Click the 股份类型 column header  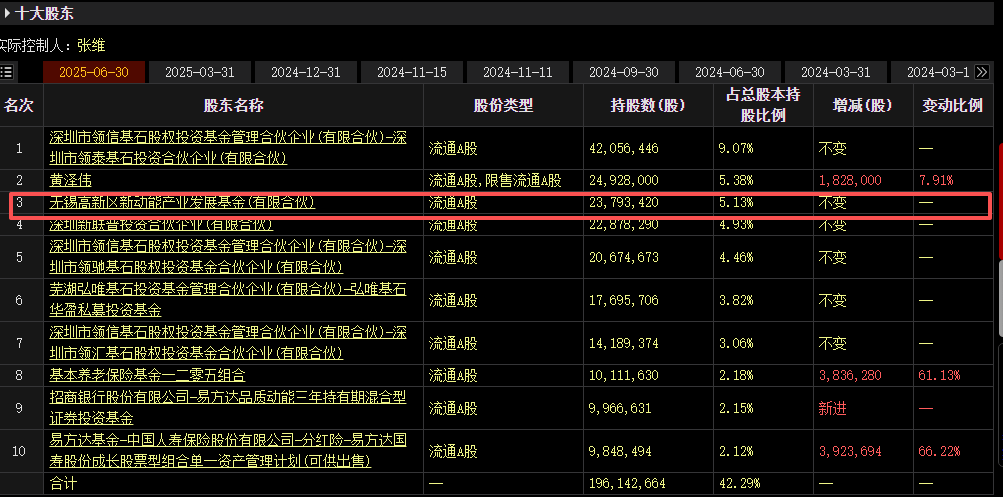click(503, 106)
